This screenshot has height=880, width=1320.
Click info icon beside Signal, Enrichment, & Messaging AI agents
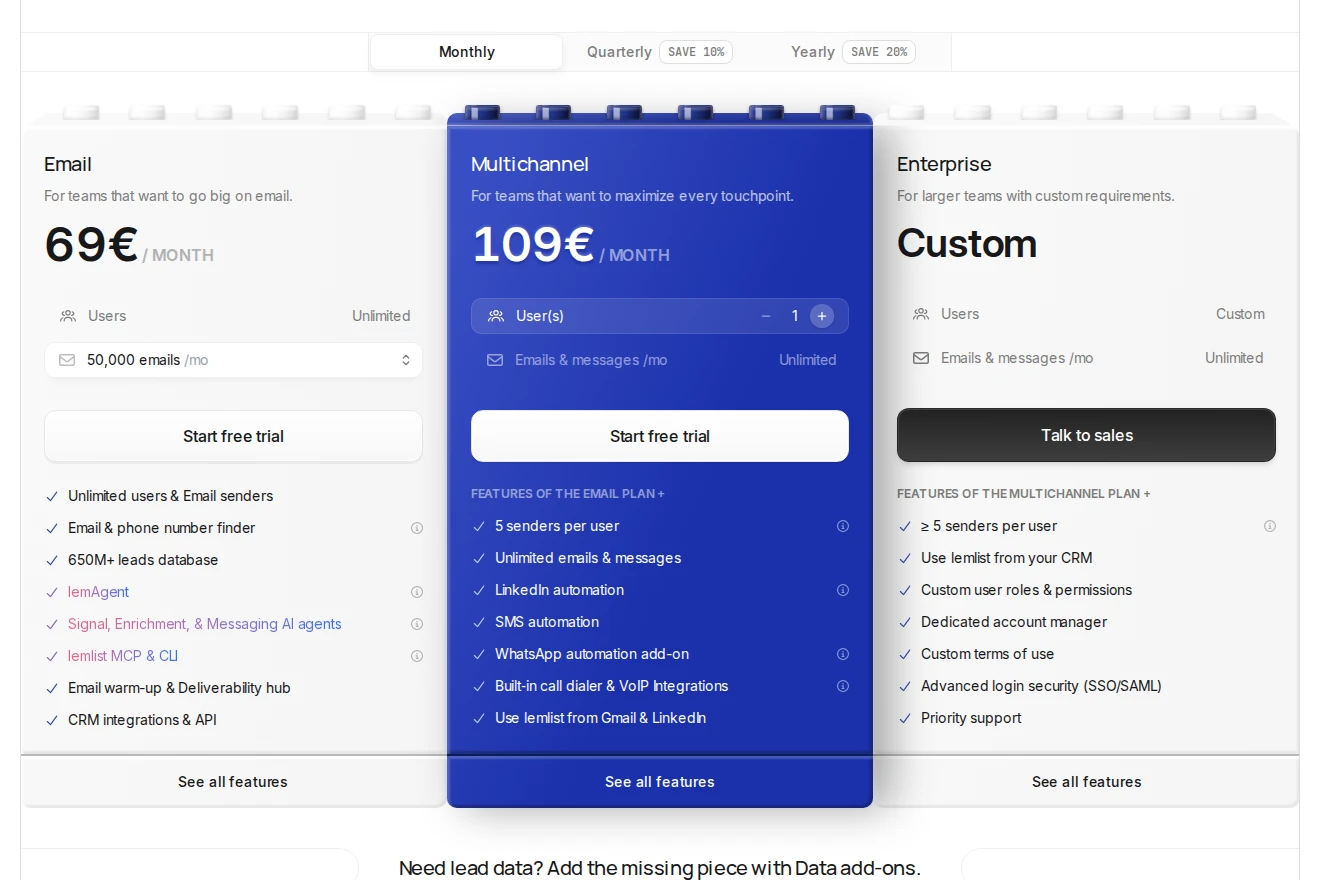417,624
